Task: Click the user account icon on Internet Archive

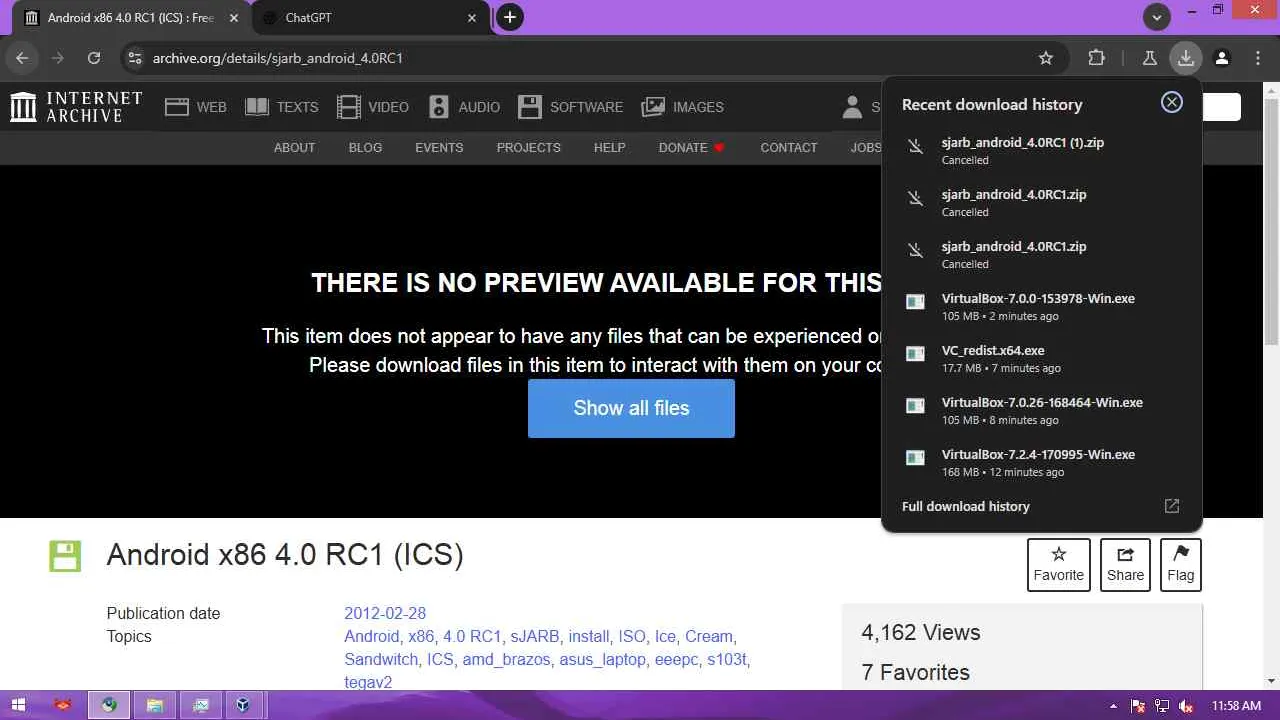Action: pos(853,107)
